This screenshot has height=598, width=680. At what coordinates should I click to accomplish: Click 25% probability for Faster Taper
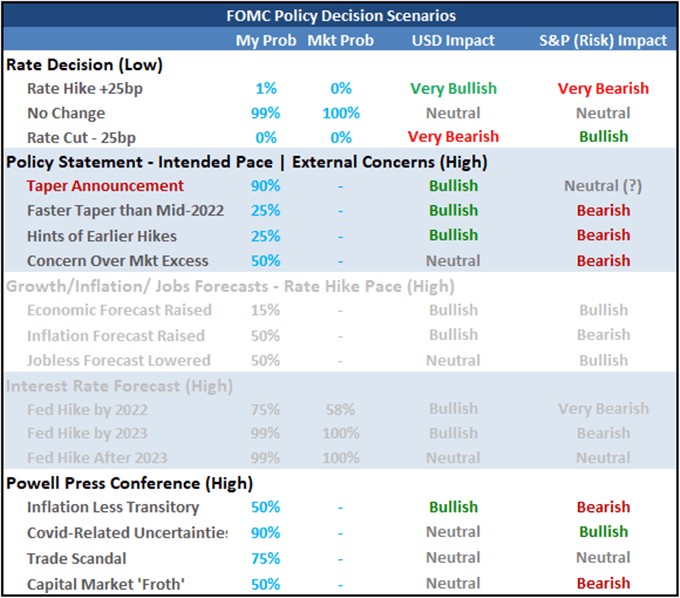pyautogui.click(x=265, y=211)
